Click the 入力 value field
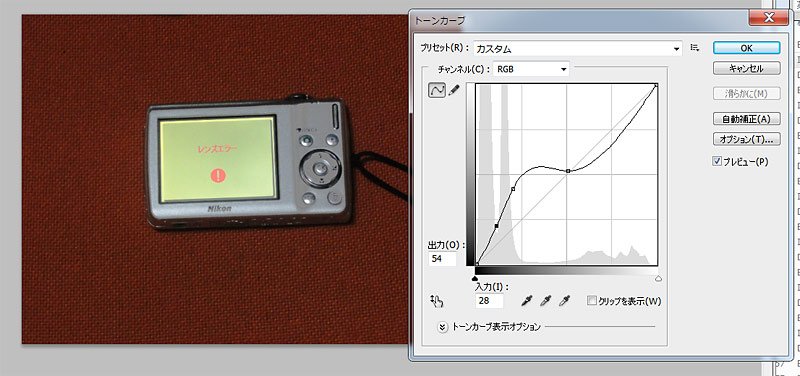This screenshot has width=800, height=376. pos(489,301)
